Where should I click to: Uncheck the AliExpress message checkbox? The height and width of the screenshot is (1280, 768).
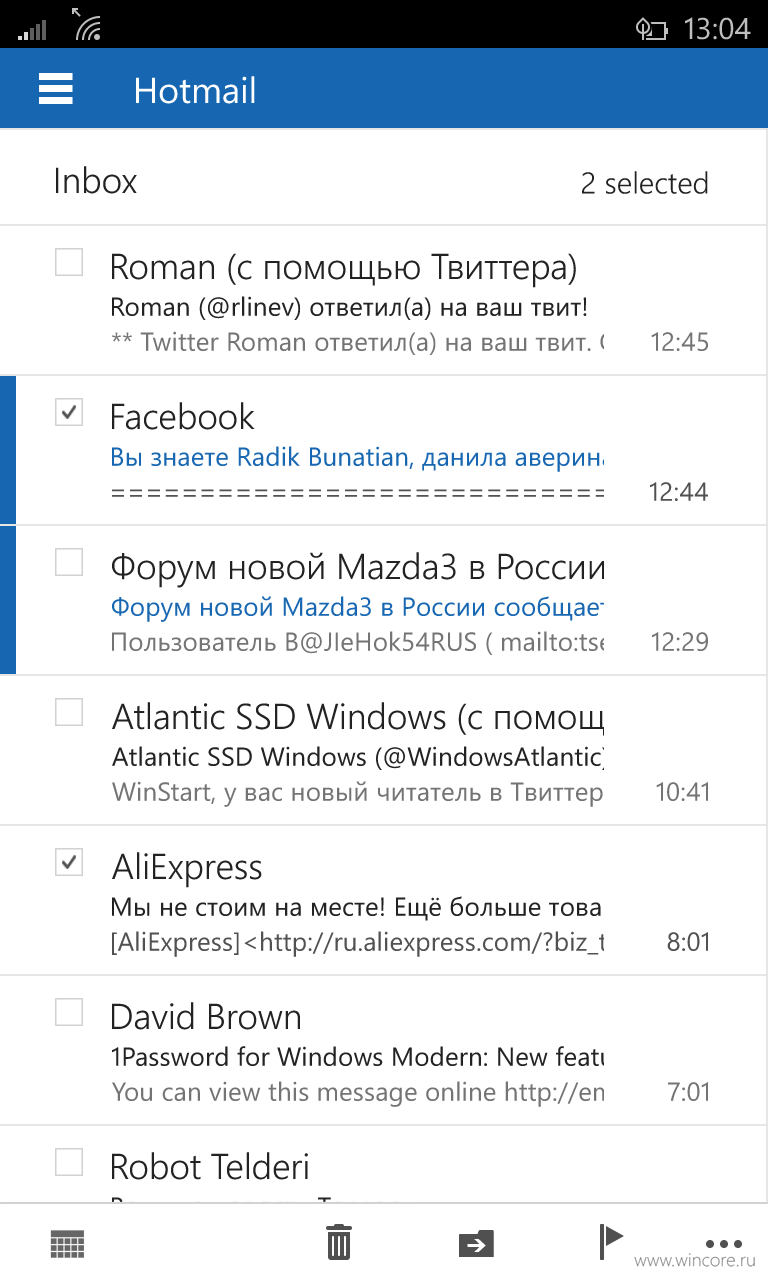click(x=68, y=862)
